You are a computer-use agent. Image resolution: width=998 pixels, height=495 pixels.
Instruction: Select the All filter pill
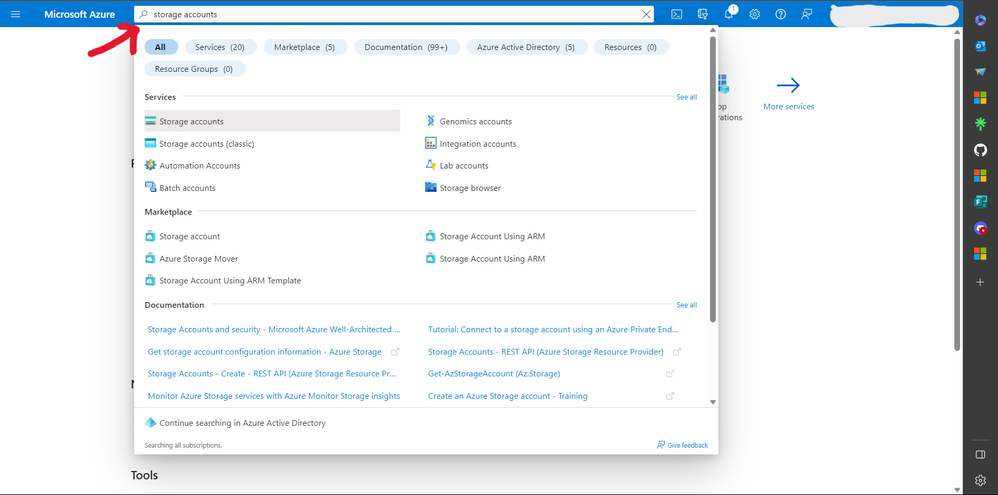pos(160,47)
